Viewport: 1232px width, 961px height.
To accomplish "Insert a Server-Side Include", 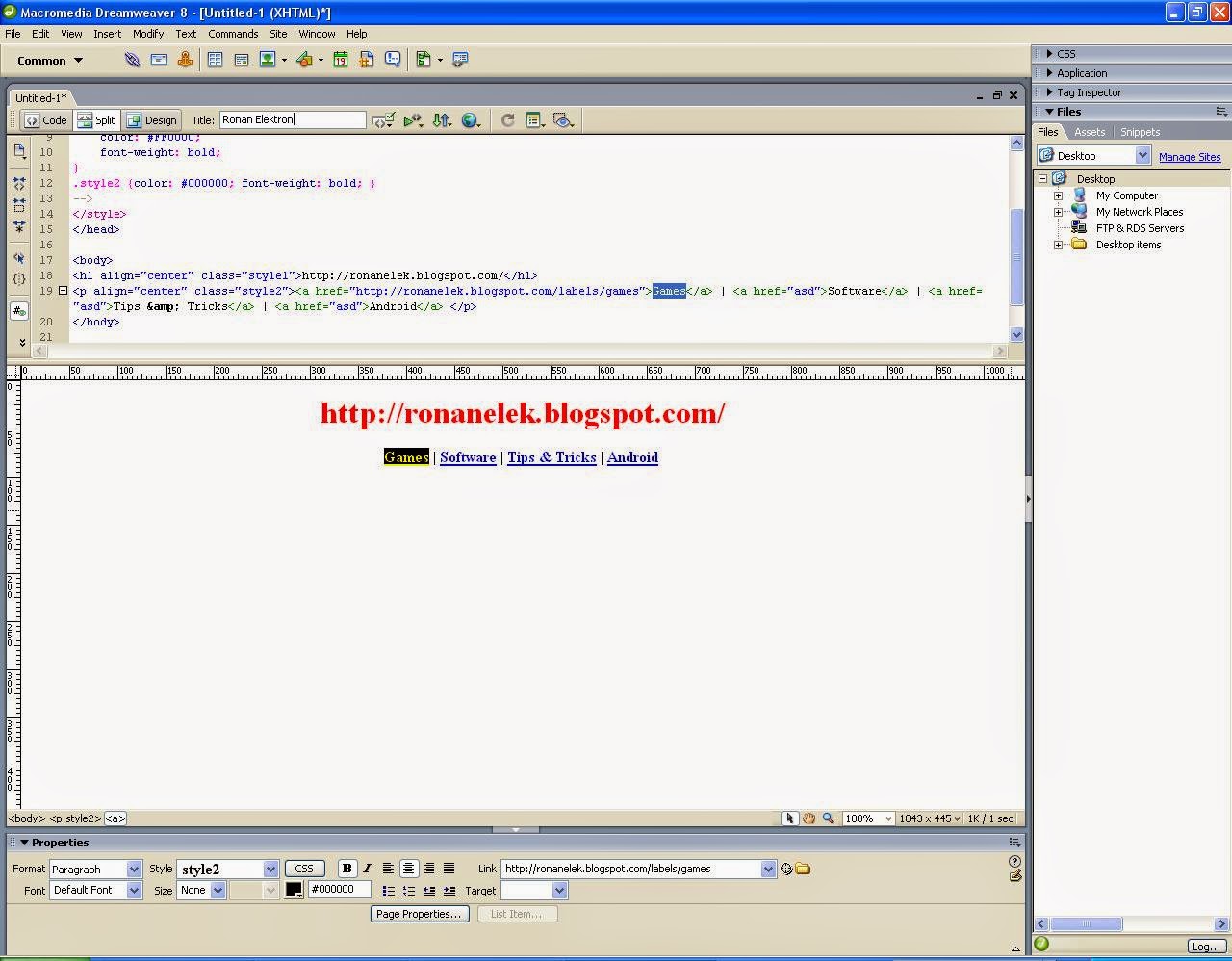I will click(367, 60).
